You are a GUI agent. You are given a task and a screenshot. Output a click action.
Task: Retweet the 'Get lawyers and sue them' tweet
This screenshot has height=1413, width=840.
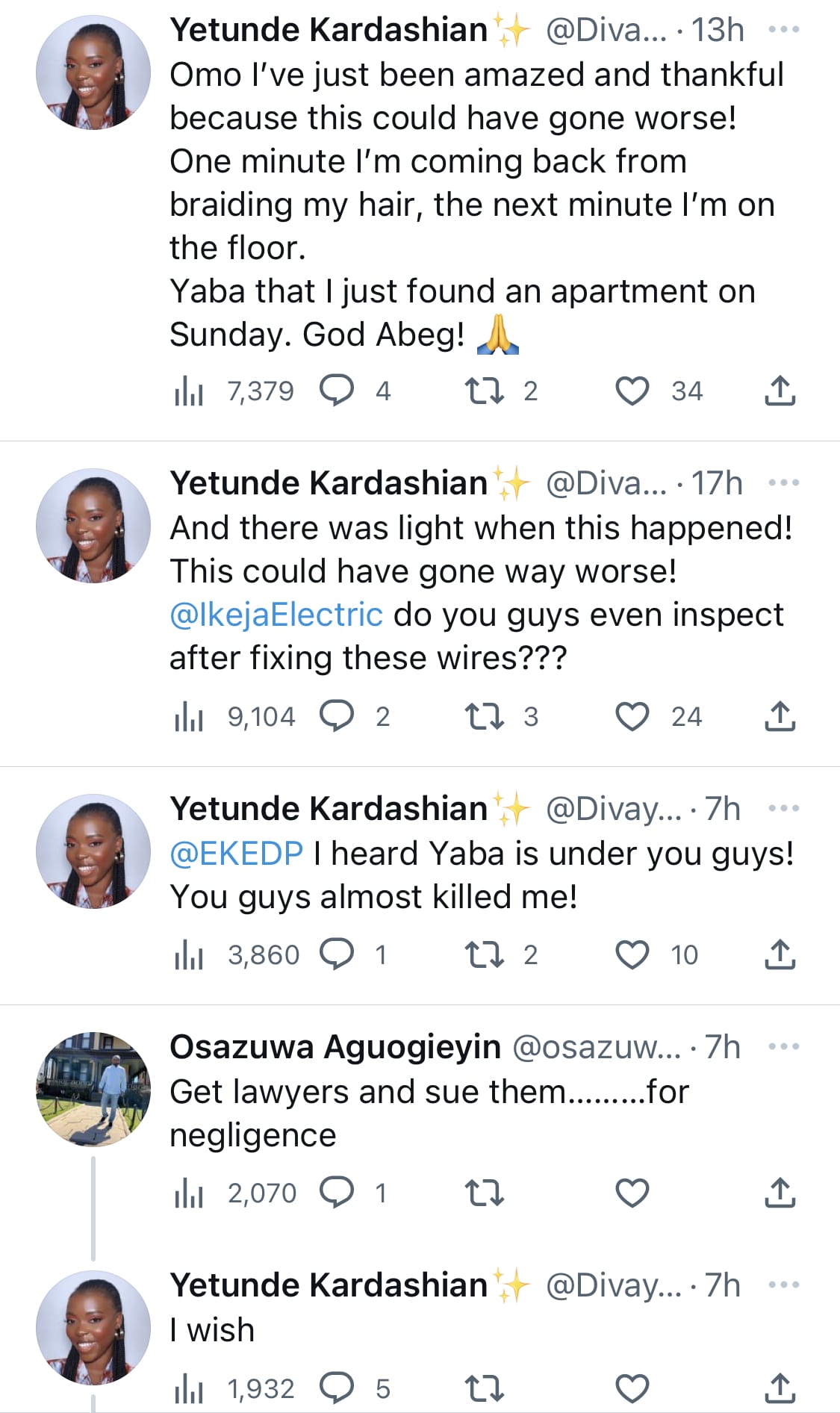(485, 1193)
